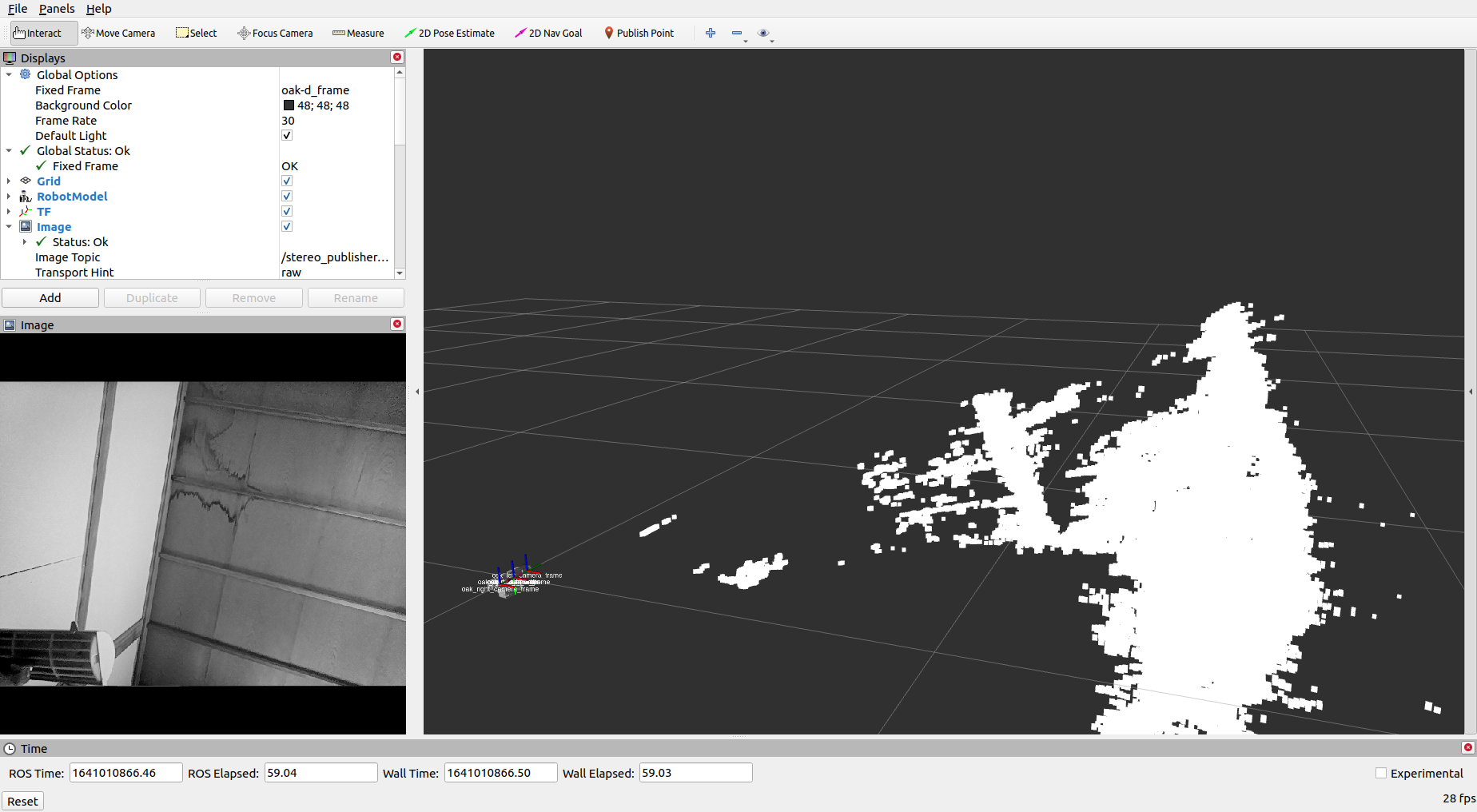1477x812 pixels.
Task: Open the Panels menu
Action: coord(56,9)
